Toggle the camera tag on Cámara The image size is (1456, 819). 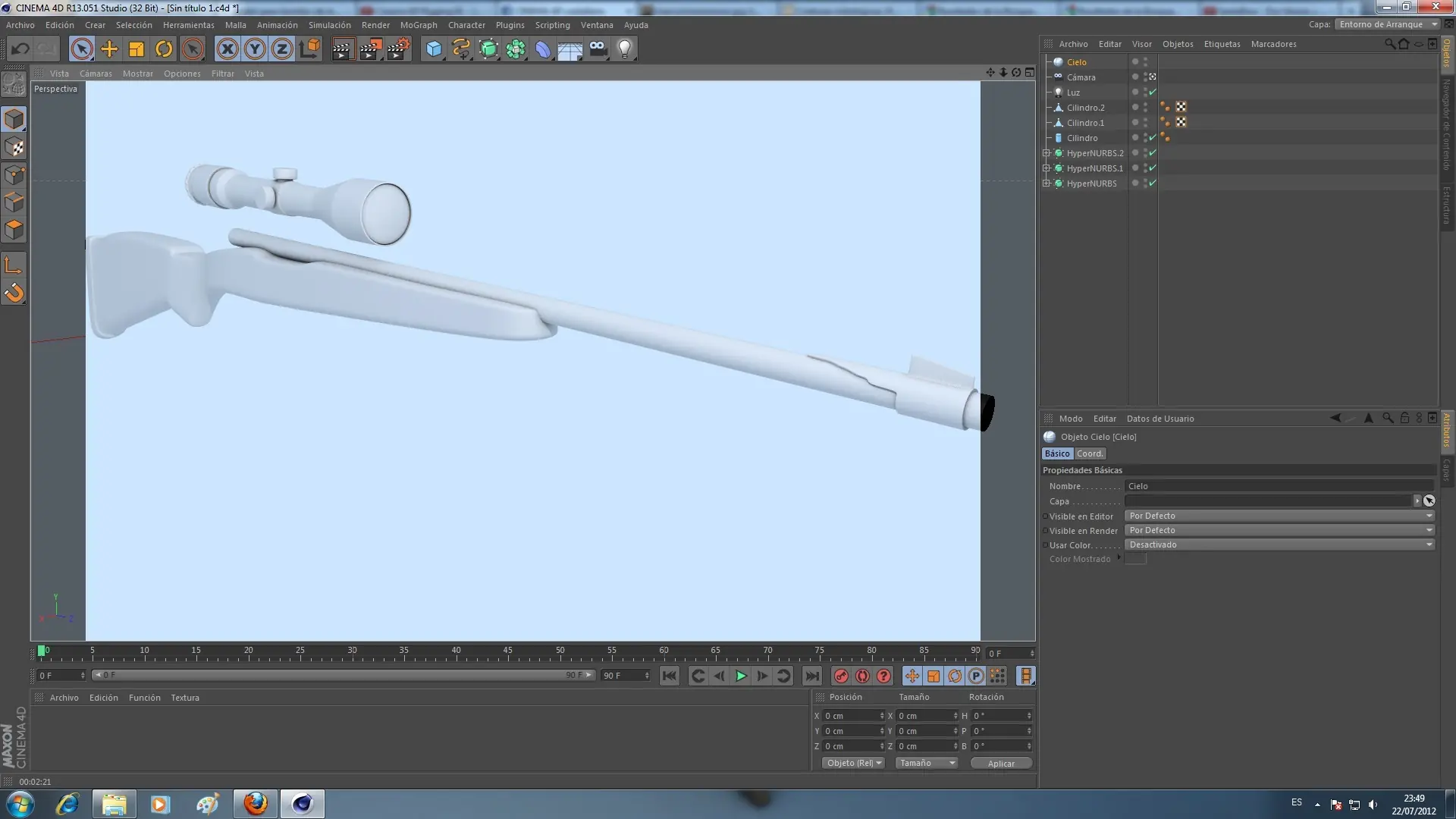point(1153,77)
